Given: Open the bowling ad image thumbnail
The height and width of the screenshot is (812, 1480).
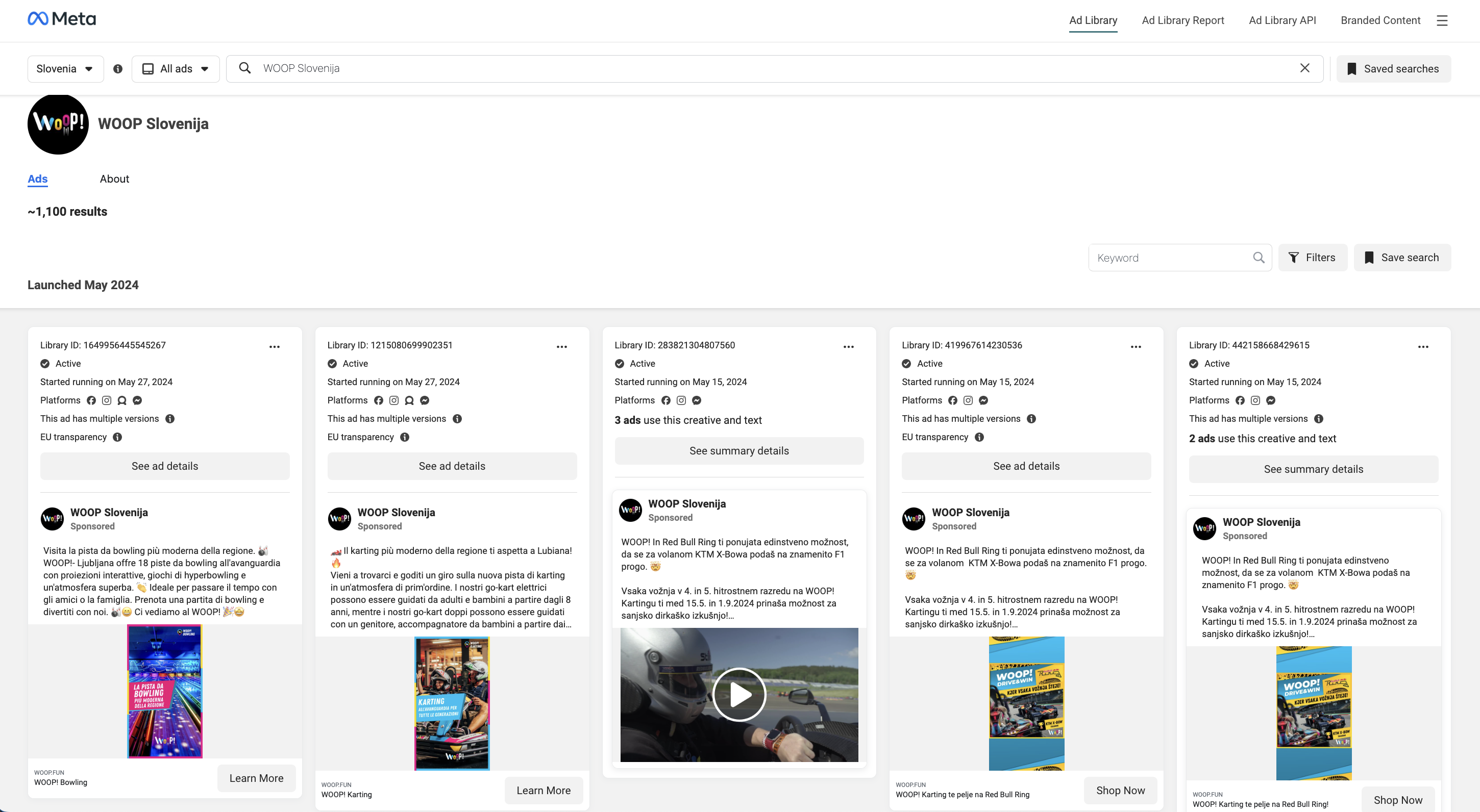Looking at the screenshot, I should pos(164,692).
